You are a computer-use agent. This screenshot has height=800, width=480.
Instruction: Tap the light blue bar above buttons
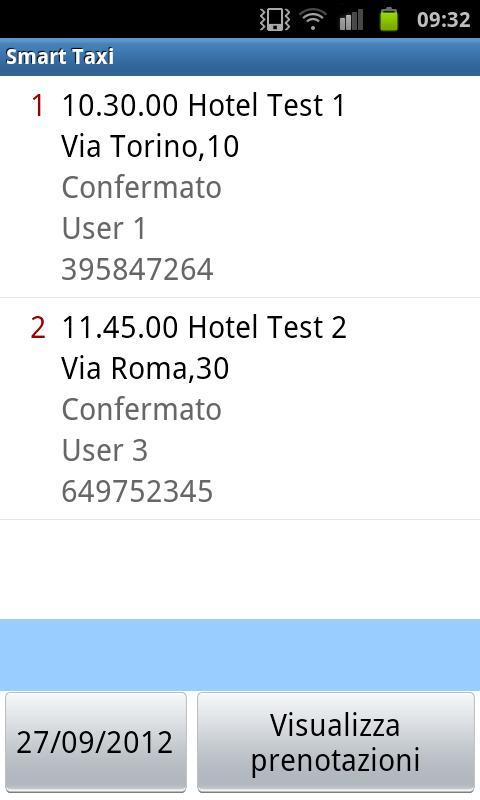coord(240,655)
